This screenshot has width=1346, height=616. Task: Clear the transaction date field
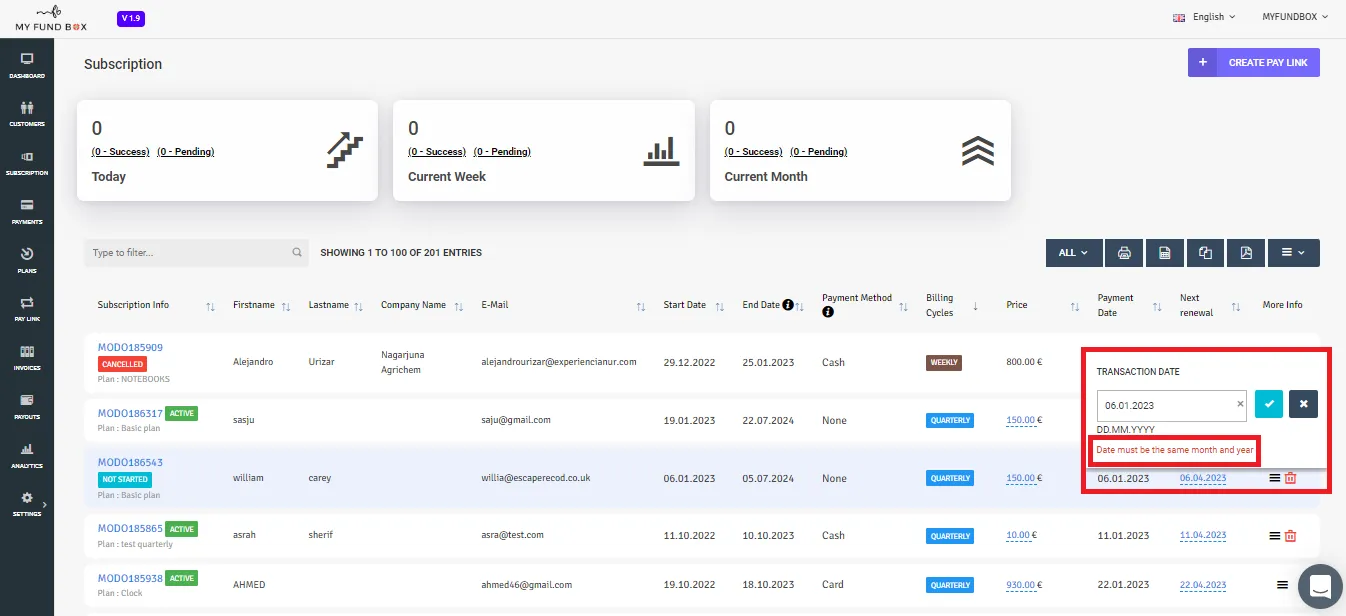1240,404
